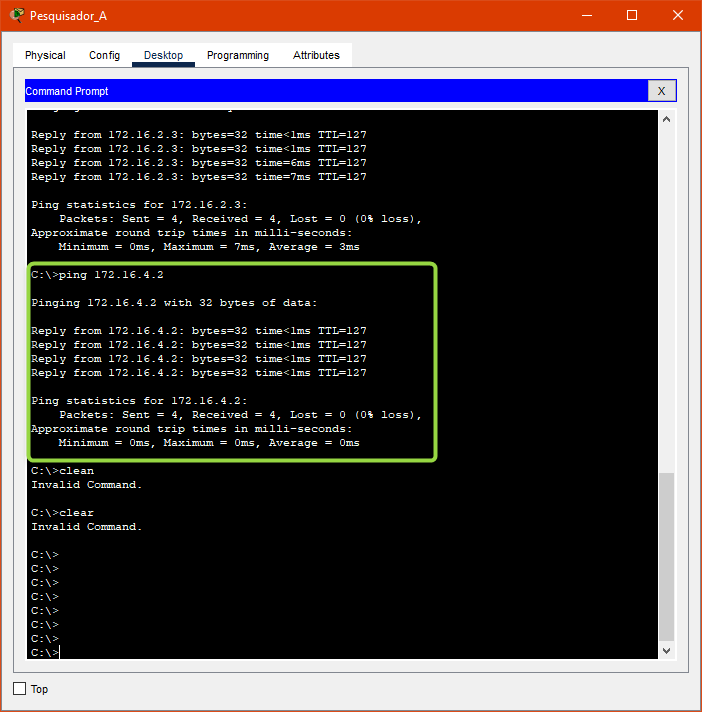Click the reply line with time=6ms
This screenshot has height=712, width=702.
click(x=198, y=163)
